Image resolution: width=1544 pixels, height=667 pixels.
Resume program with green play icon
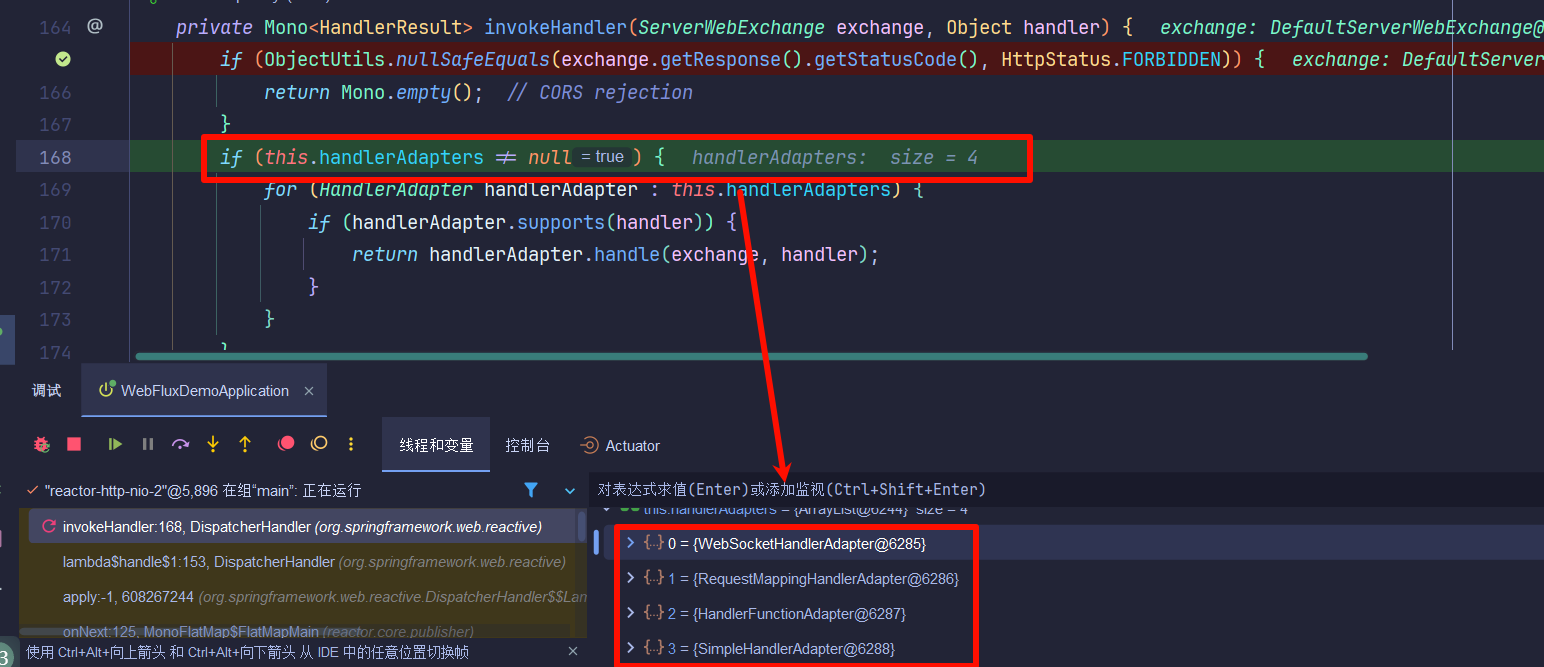tap(115, 444)
